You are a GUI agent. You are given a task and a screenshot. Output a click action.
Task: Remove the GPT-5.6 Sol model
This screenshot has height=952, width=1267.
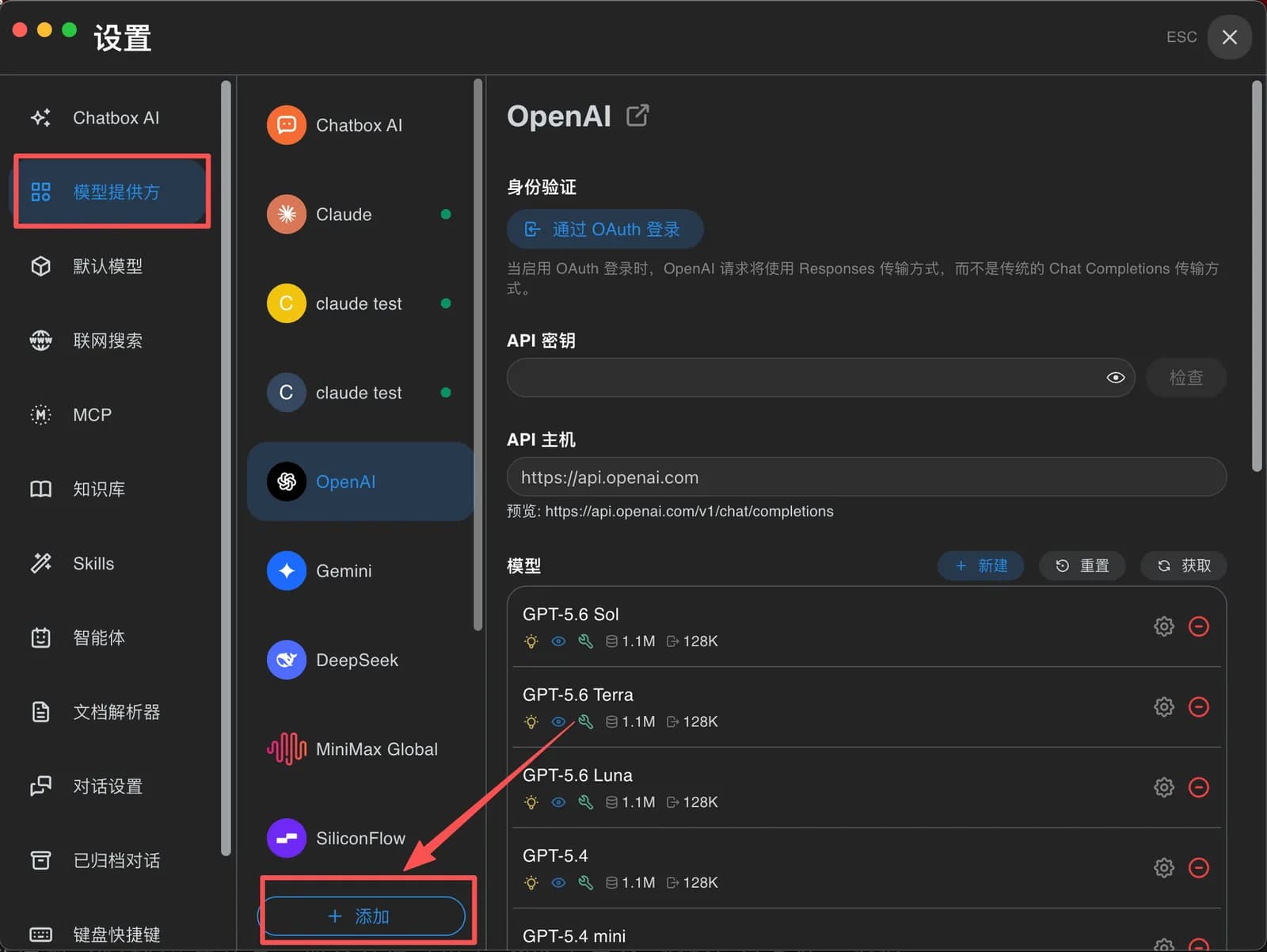pos(1199,626)
